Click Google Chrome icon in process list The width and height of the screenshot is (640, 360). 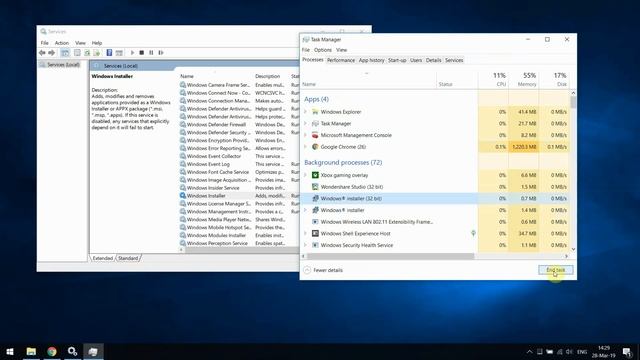(315, 147)
